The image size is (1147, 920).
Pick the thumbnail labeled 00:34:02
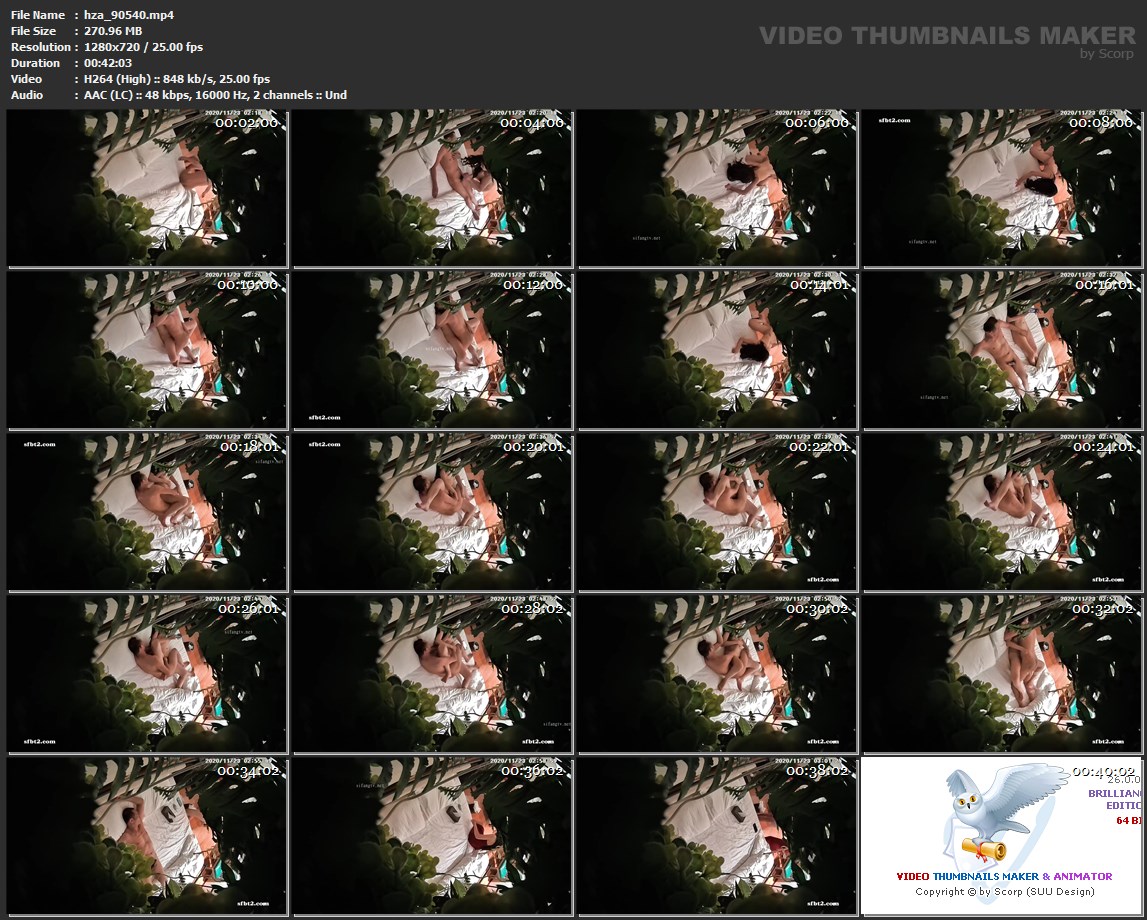tap(147, 837)
